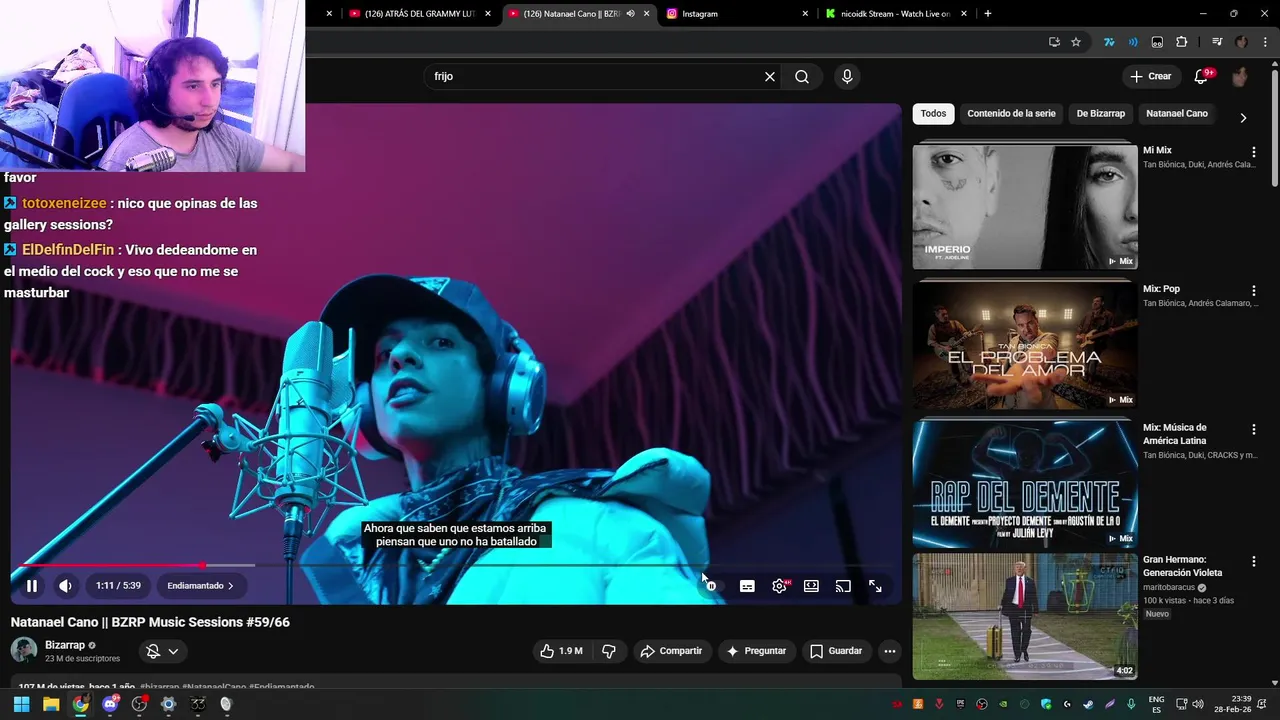Open the 7TV extension icon
This screenshot has width=1280, height=720.
tap(1109, 42)
